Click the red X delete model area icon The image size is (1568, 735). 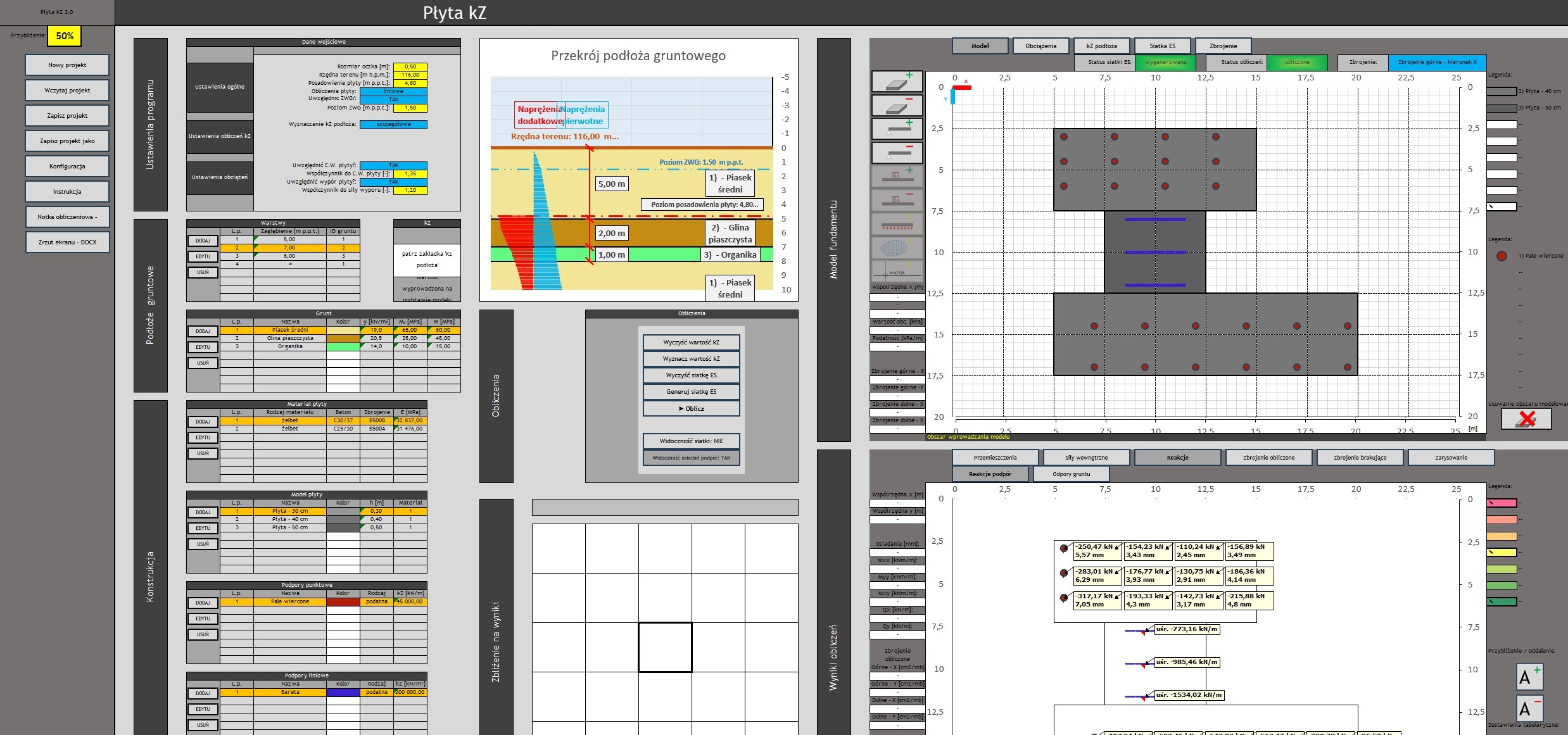click(1526, 418)
